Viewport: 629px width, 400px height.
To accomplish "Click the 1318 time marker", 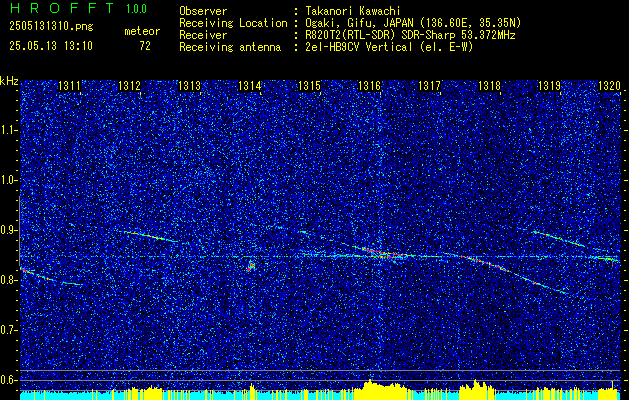I will (489, 85).
